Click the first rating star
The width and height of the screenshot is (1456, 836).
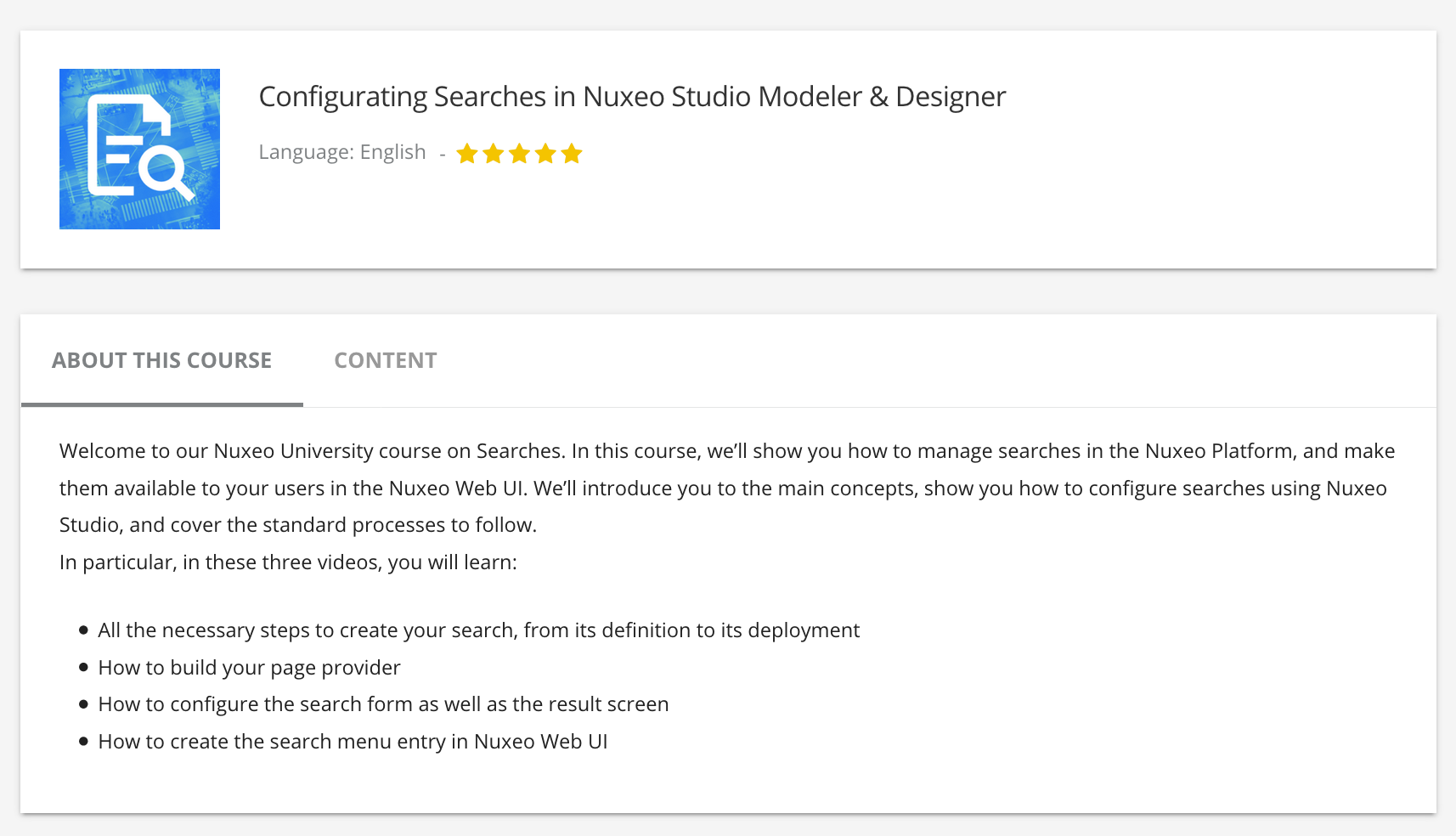(467, 154)
